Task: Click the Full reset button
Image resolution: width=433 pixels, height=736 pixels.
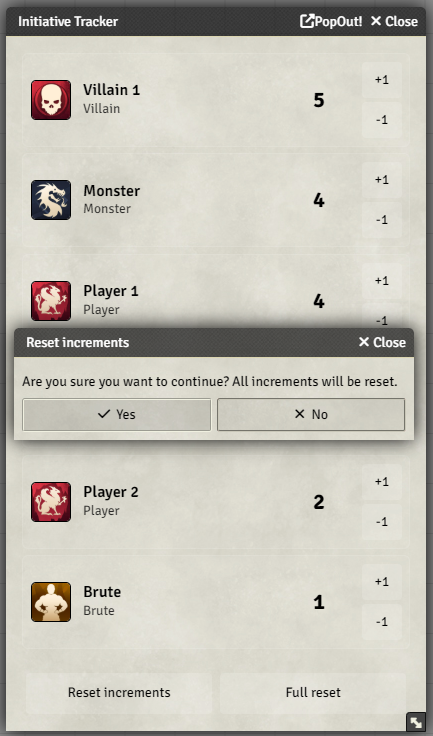Action: [313, 692]
